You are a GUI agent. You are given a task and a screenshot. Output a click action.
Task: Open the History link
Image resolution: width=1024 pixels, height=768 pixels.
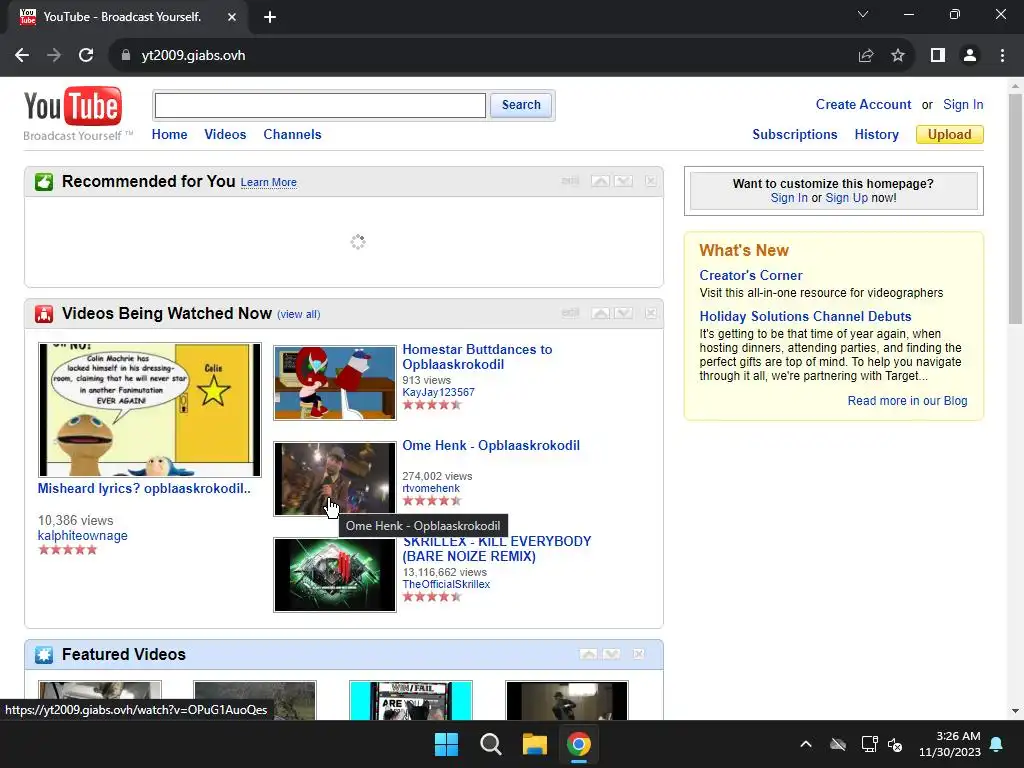pos(876,135)
